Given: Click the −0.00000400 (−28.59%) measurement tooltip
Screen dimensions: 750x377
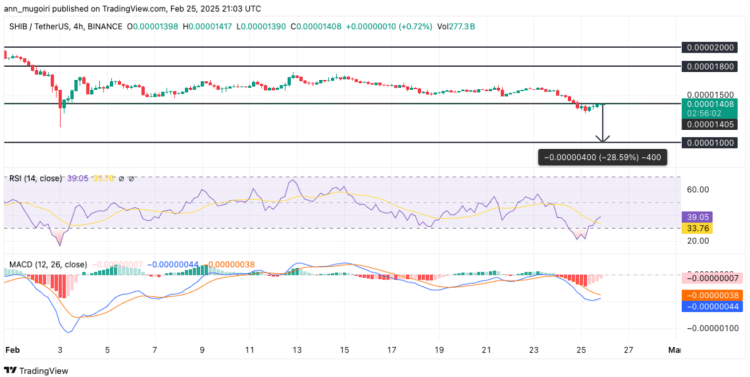Looking at the screenshot, I should pos(603,157).
